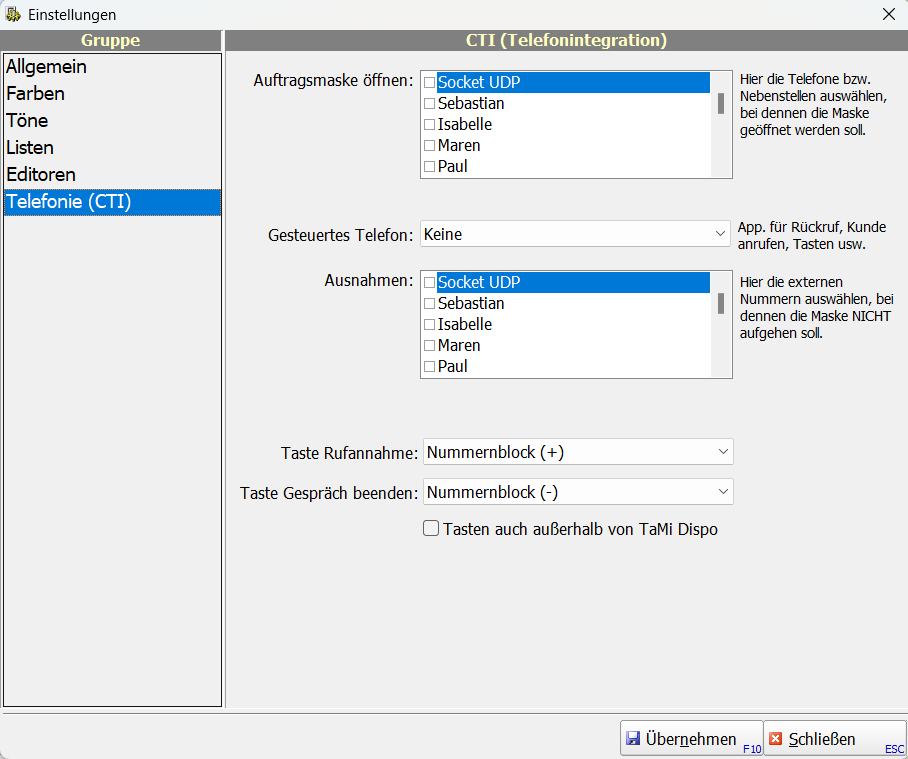The height and width of the screenshot is (759, 908).
Task: Click the Einstellungen app icon in title bar
Action: point(13,14)
